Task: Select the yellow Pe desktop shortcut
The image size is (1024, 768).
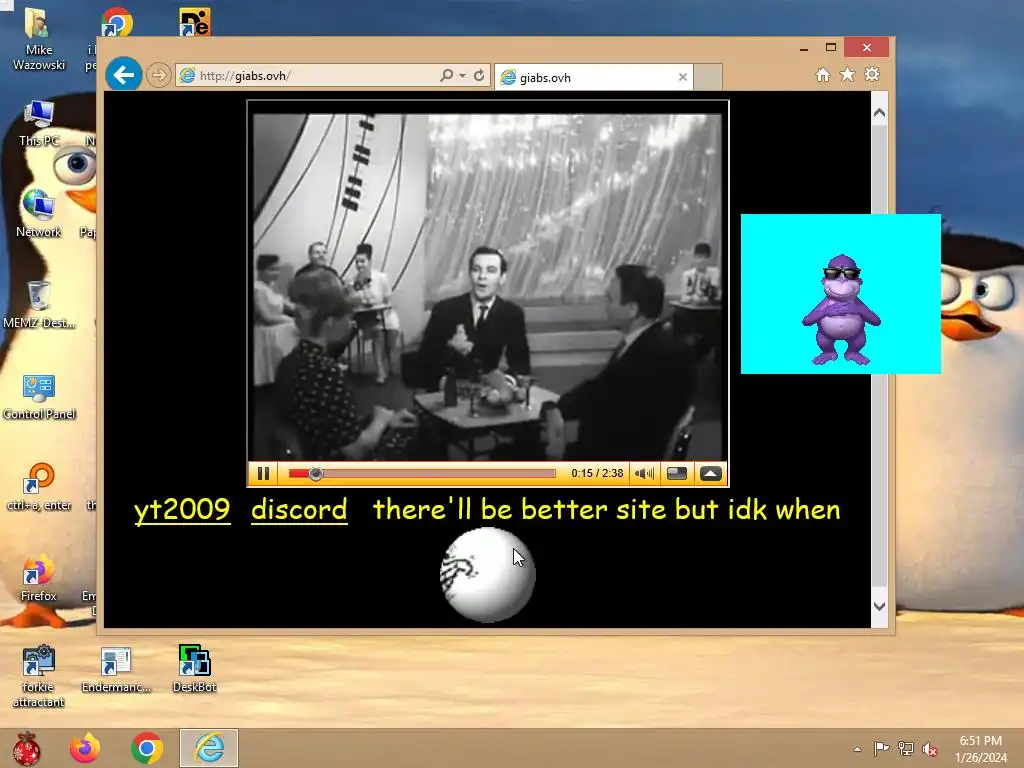Action: coord(194,22)
